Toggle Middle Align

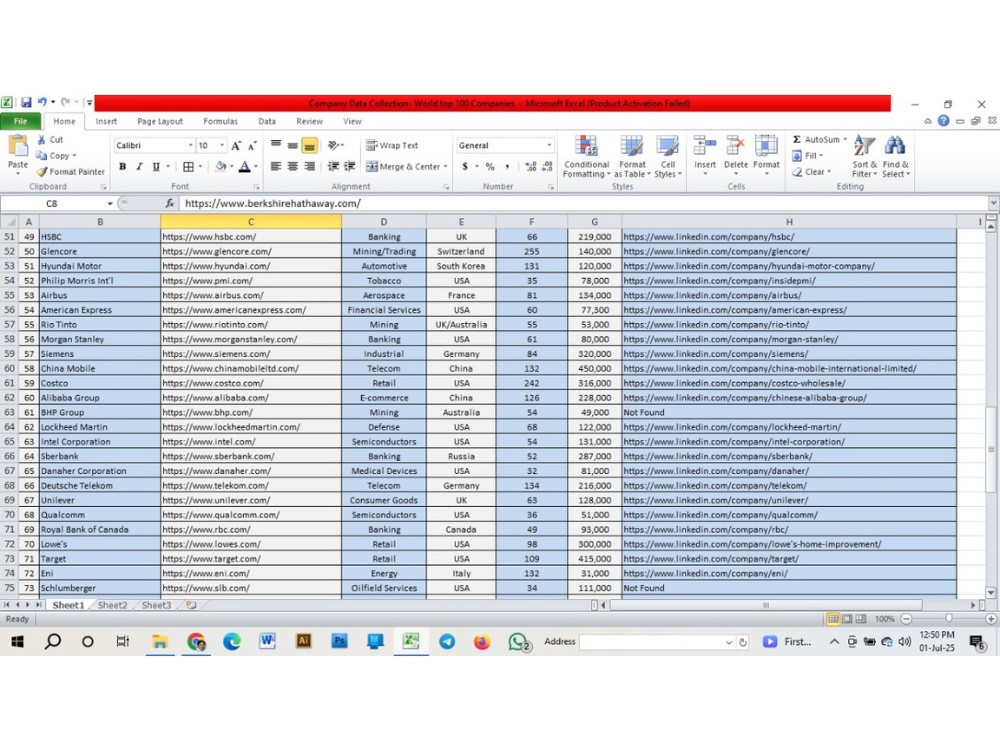coord(292,145)
